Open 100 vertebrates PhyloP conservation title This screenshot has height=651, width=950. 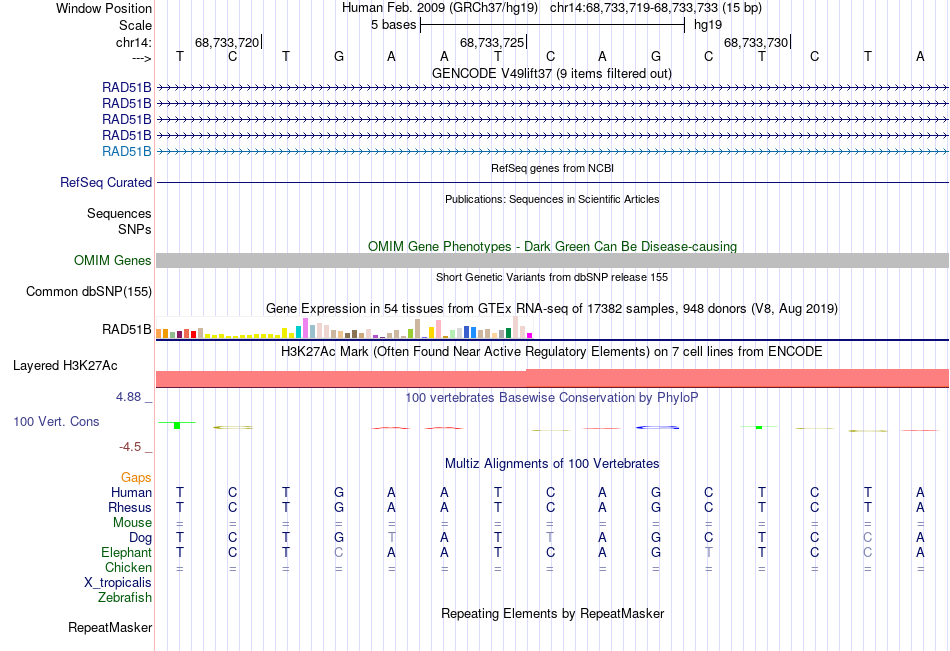[x=552, y=398]
